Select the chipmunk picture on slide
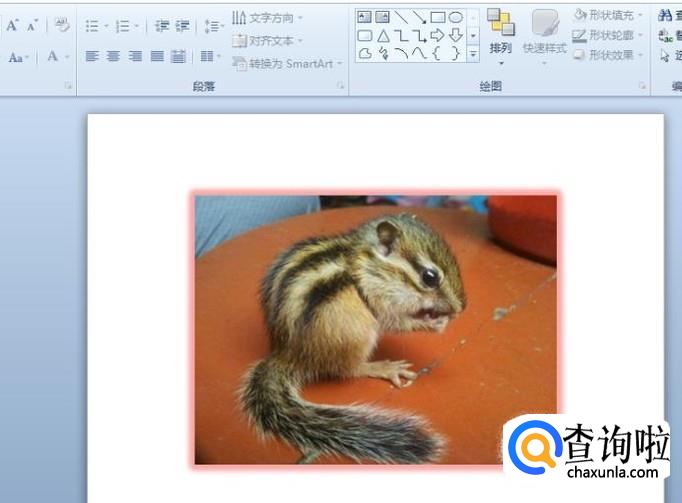The height and width of the screenshot is (503, 682). pyautogui.click(x=376, y=330)
